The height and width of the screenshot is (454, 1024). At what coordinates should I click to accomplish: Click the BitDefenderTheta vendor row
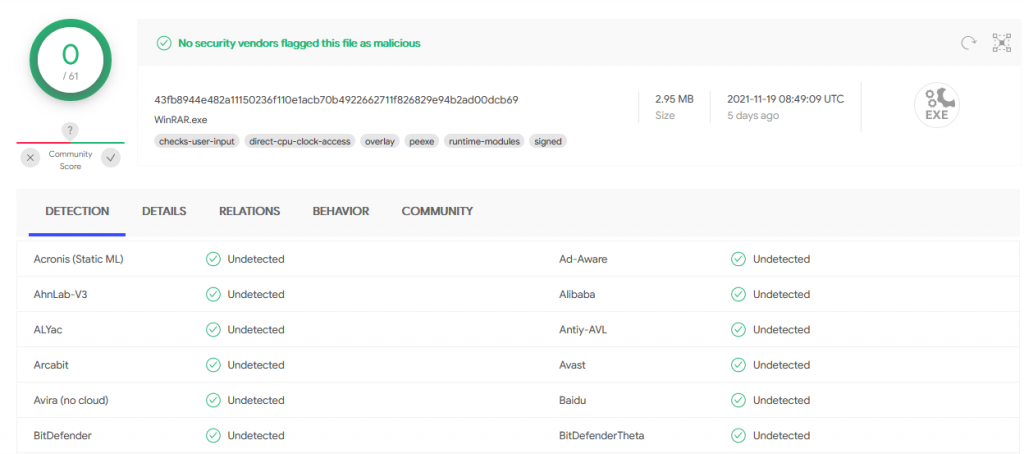[x=601, y=436]
